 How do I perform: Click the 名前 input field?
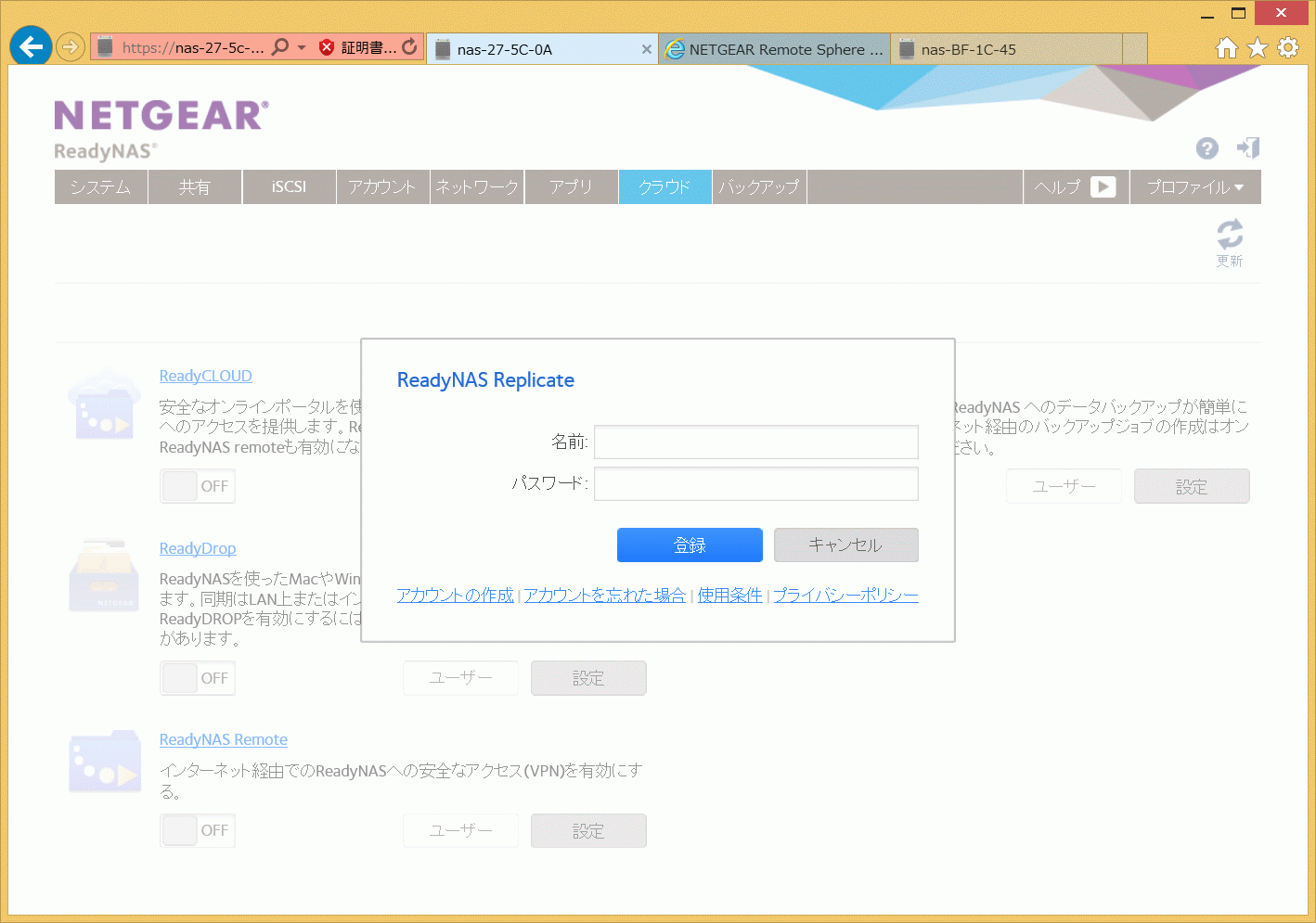coord(755,442)
